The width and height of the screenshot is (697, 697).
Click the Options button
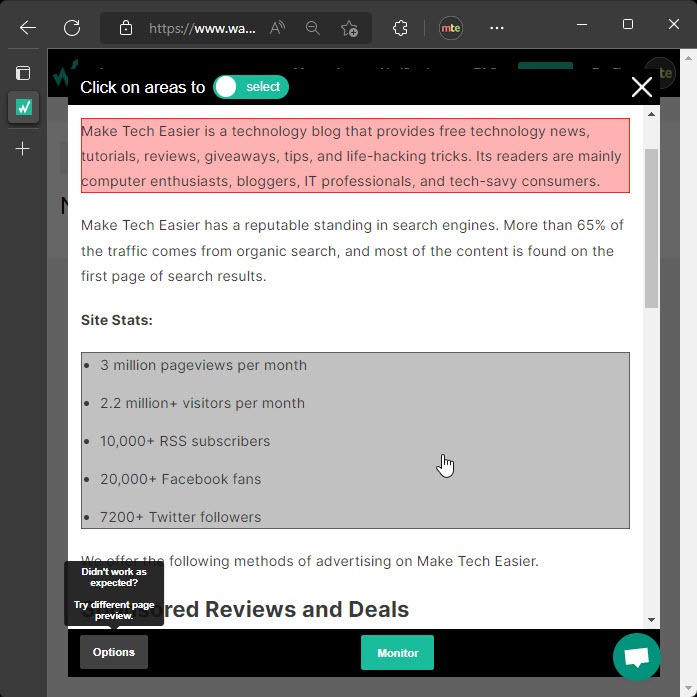(x=114, y=652)
